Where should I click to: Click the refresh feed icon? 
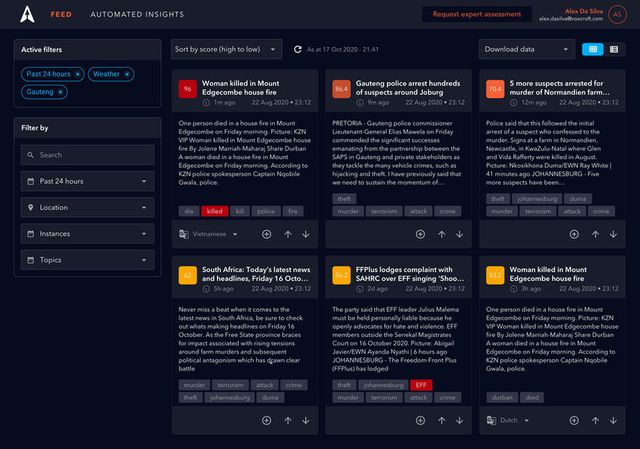pos(298,49)
